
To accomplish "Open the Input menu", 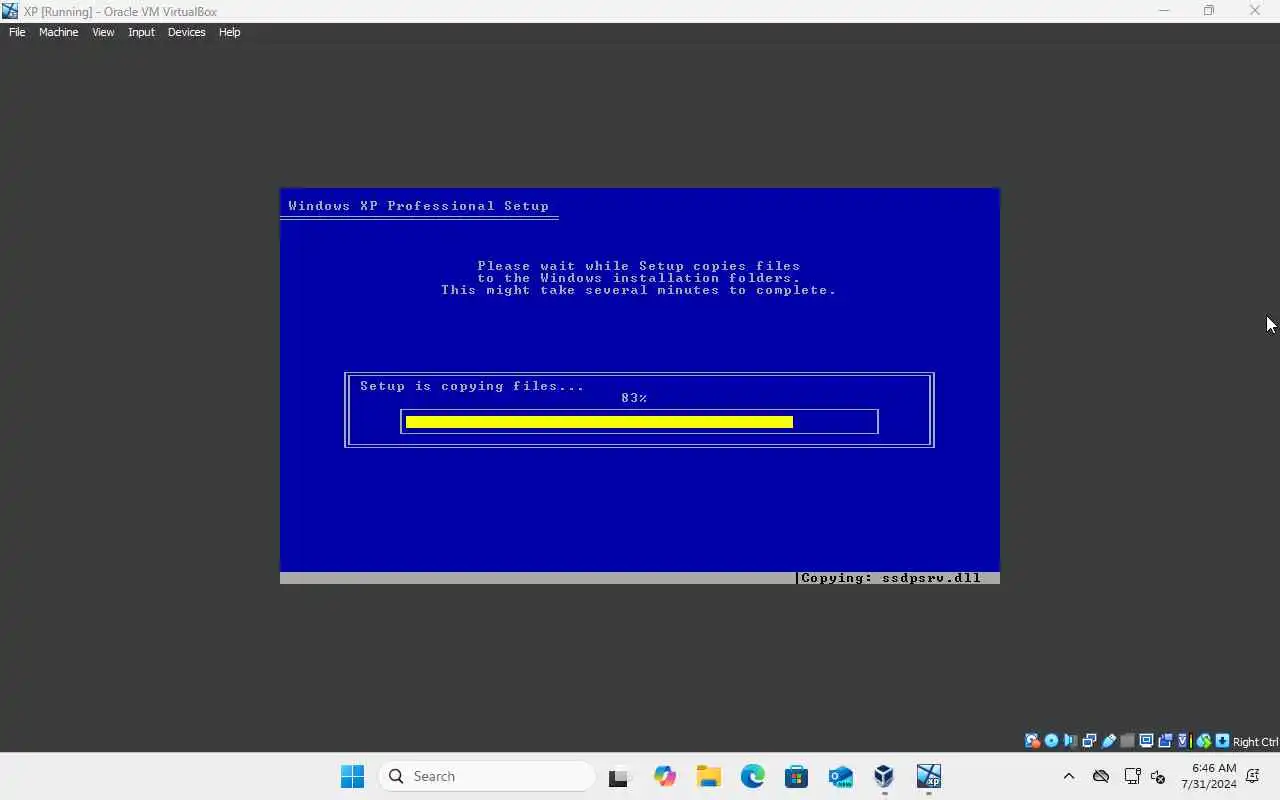I will coord(141,32).
